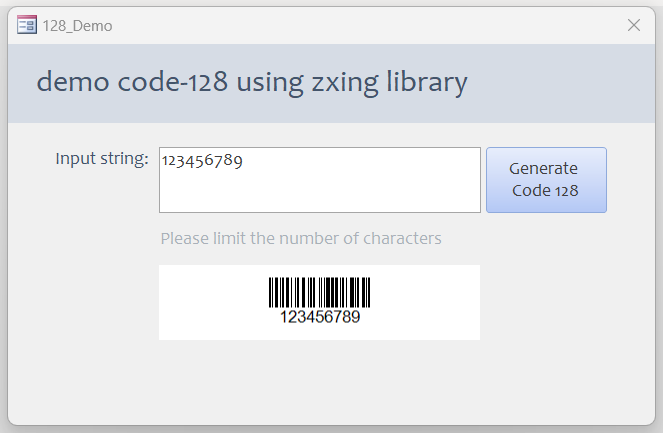Screen dimensions: 663x433
Task: Close the 128_Demo window
Action: pyautogui.click(x=634, y=25)
